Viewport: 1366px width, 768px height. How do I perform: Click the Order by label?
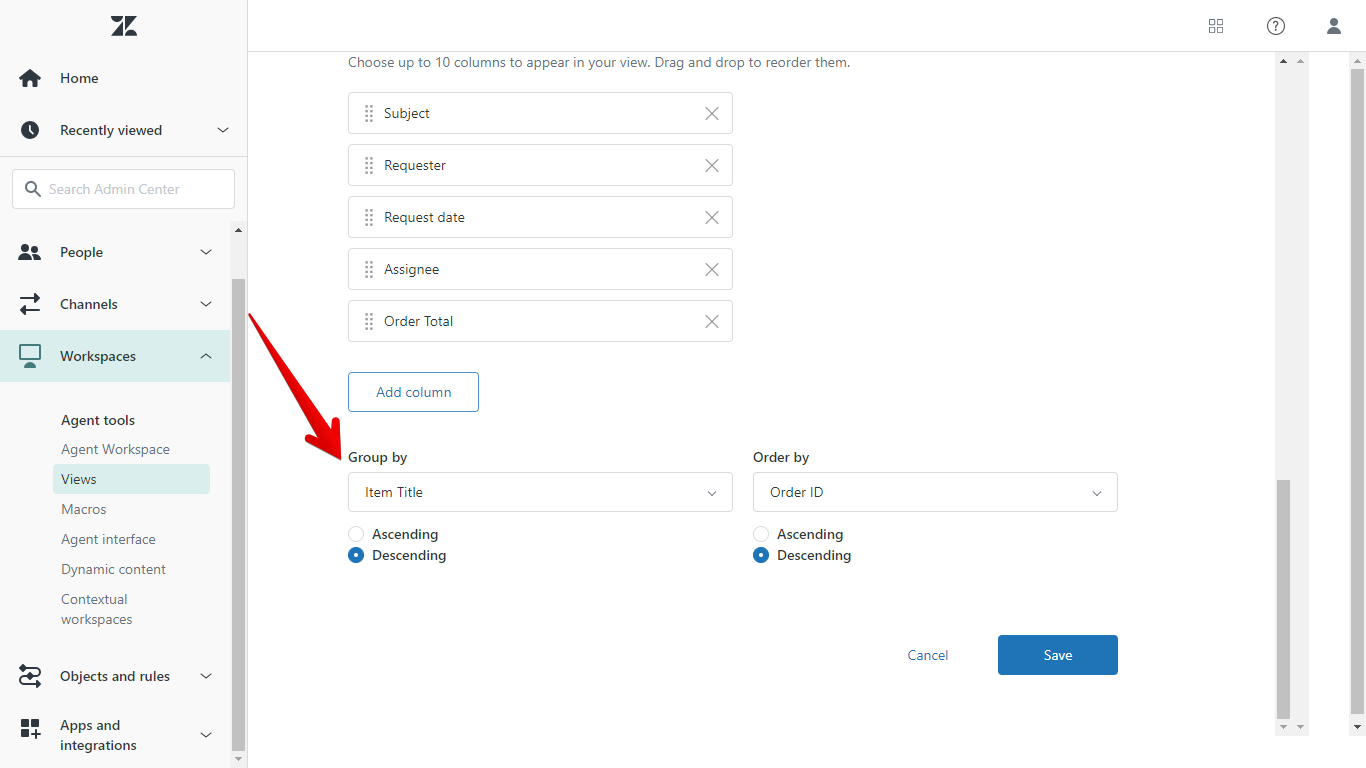tap(781, 457)
